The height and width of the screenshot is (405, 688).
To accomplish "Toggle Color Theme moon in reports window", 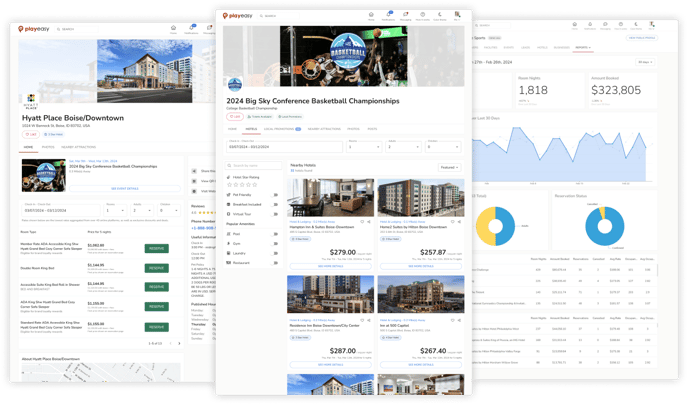I will click(x=636, y=25).
